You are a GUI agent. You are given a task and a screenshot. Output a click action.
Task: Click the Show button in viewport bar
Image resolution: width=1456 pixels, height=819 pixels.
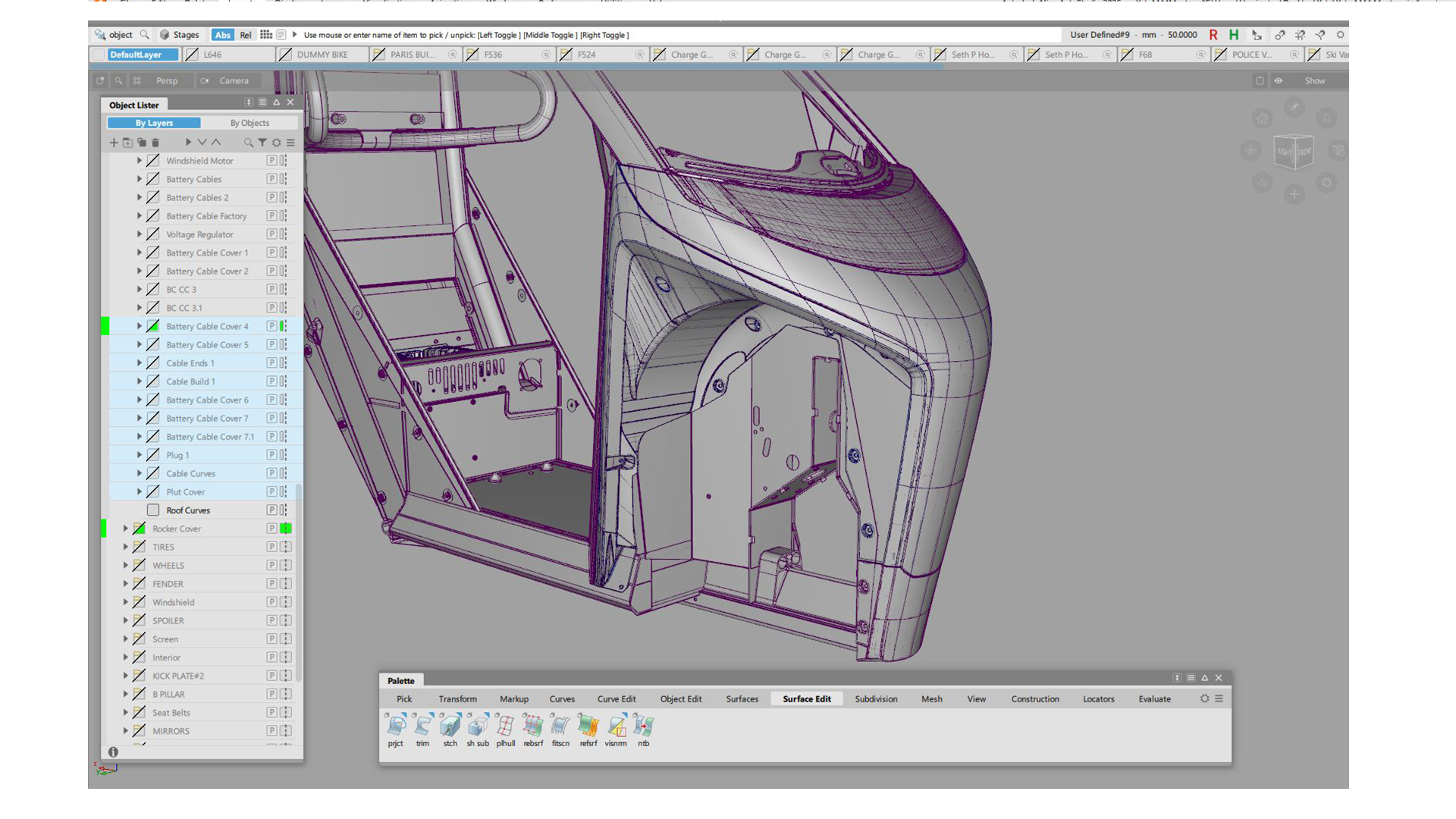(x=1314, y=80)
